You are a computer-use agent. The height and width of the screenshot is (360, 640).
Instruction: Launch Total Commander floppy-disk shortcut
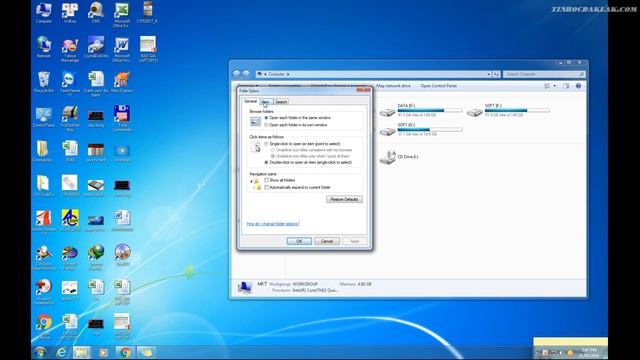(122, 118)
